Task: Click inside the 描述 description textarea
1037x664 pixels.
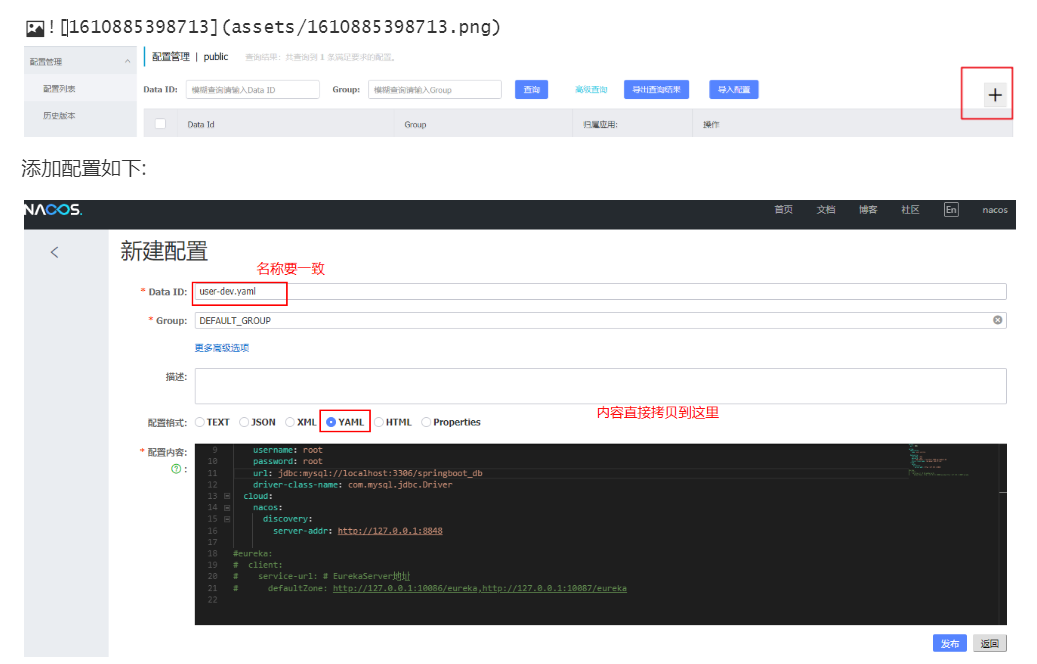Action: pyautogui.click(x=601, y=386)
